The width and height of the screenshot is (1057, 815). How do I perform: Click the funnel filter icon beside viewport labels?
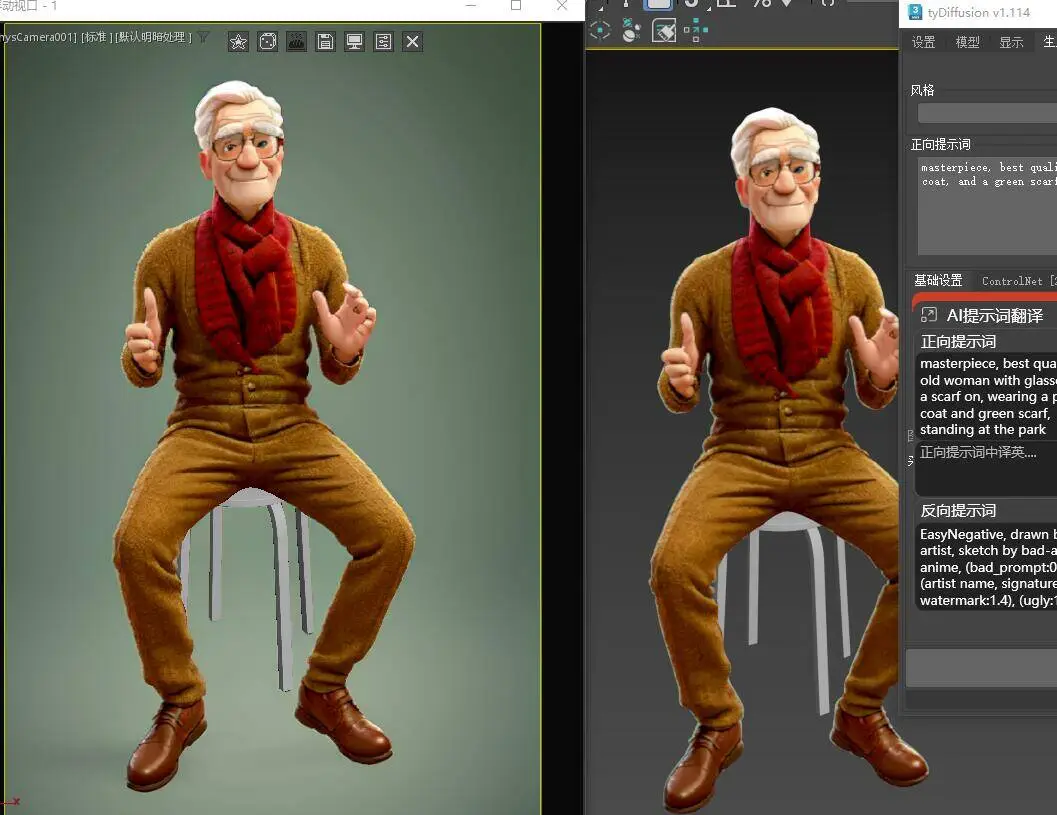pyautogui.click(x=203, y=38)
